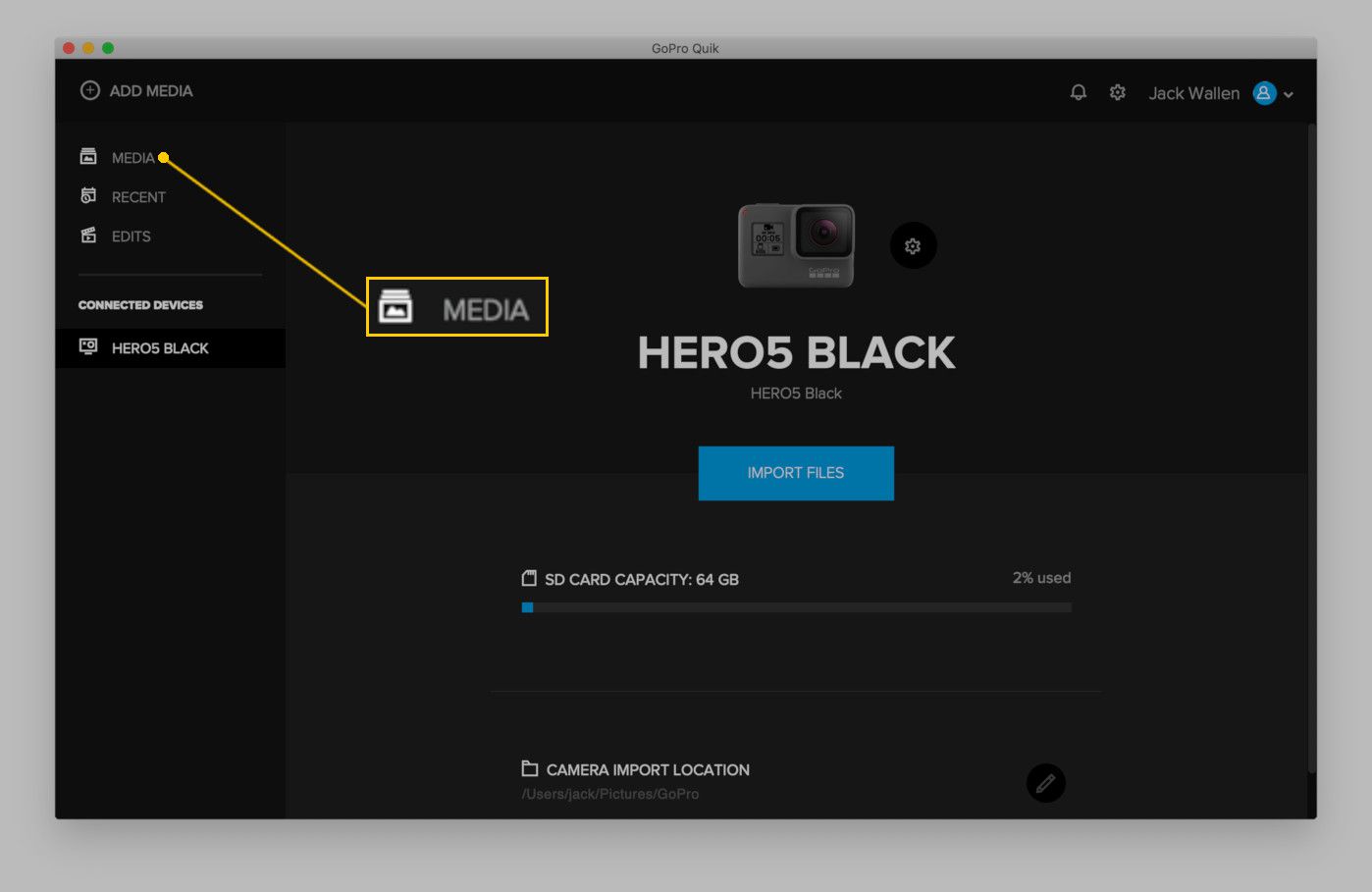Click the SD card icon

(529, 578)
